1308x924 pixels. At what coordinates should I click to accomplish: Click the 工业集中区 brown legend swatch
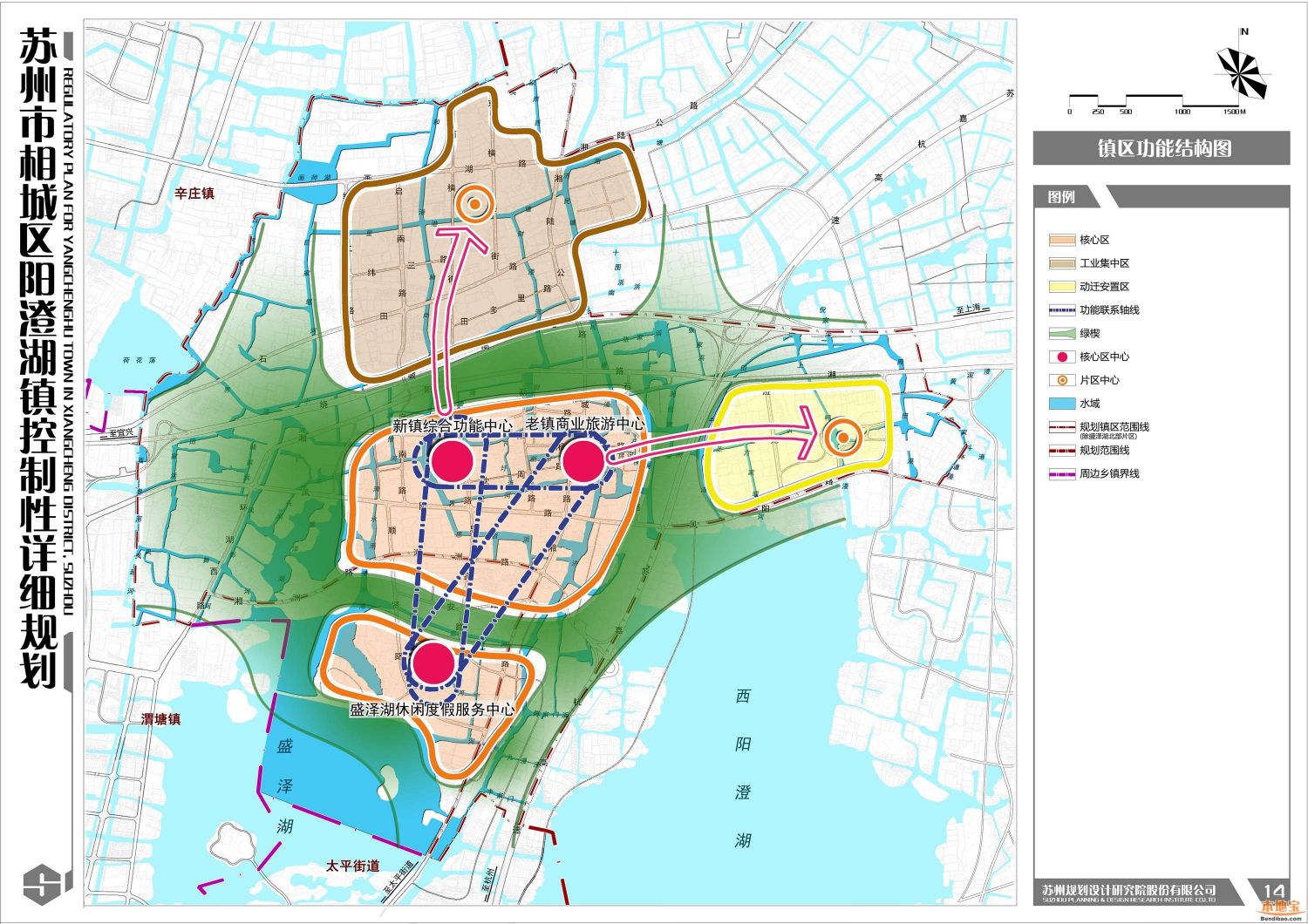pyautogui.click(x=1061, y=263)
